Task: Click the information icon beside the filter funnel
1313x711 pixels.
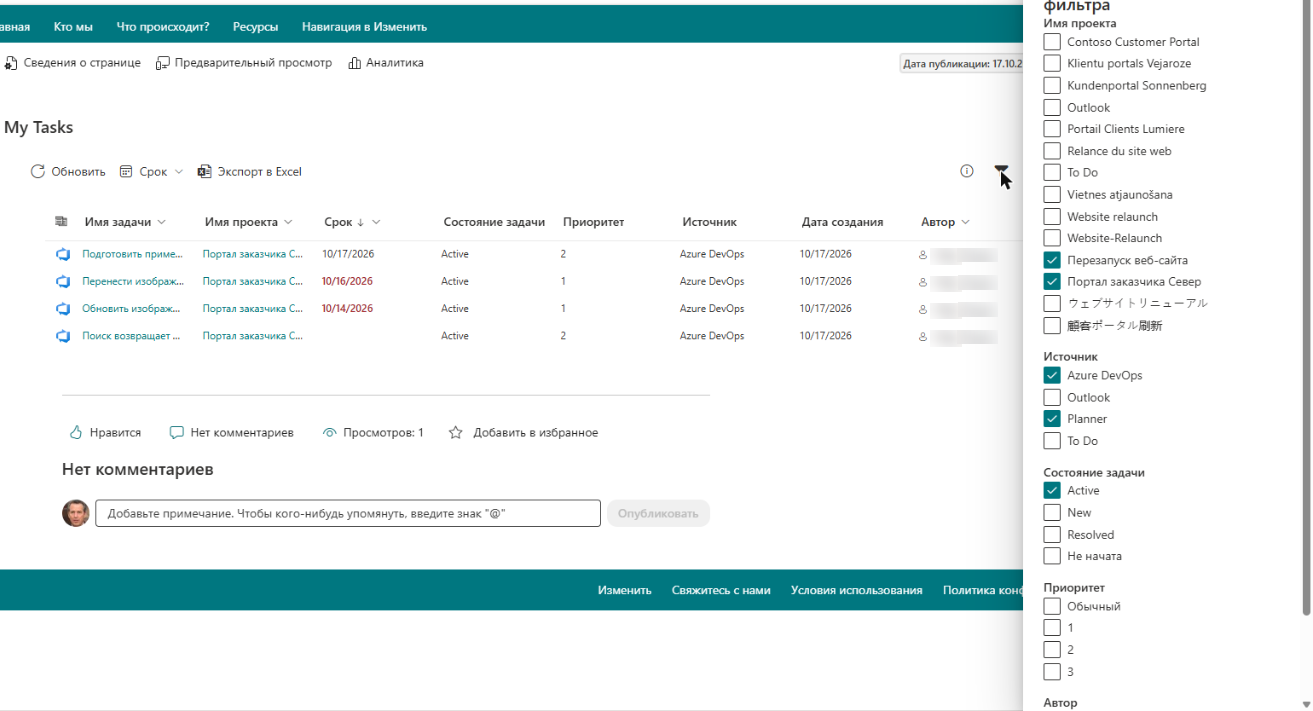Action: pyautogui.click(x=966, y=171)
